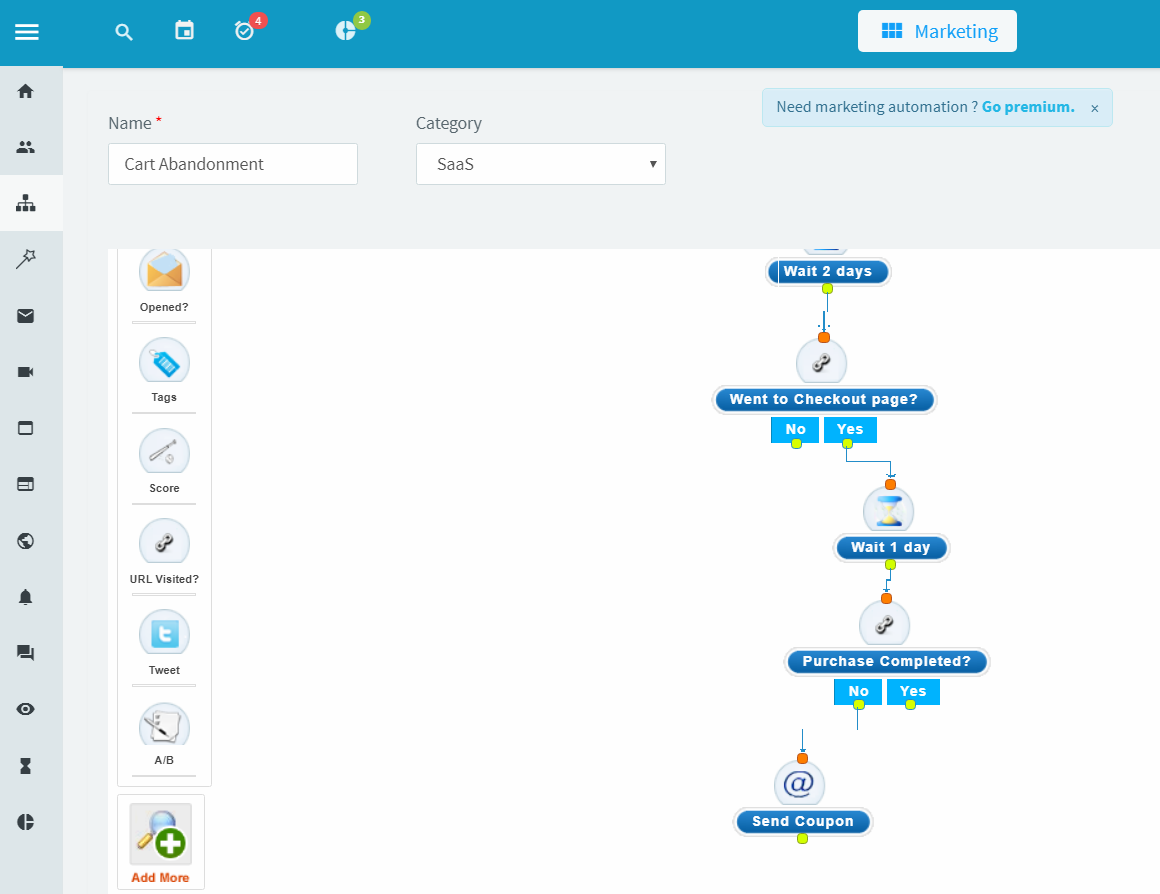
Task: Click the search magnifier icon
Action: click(124, 32)
